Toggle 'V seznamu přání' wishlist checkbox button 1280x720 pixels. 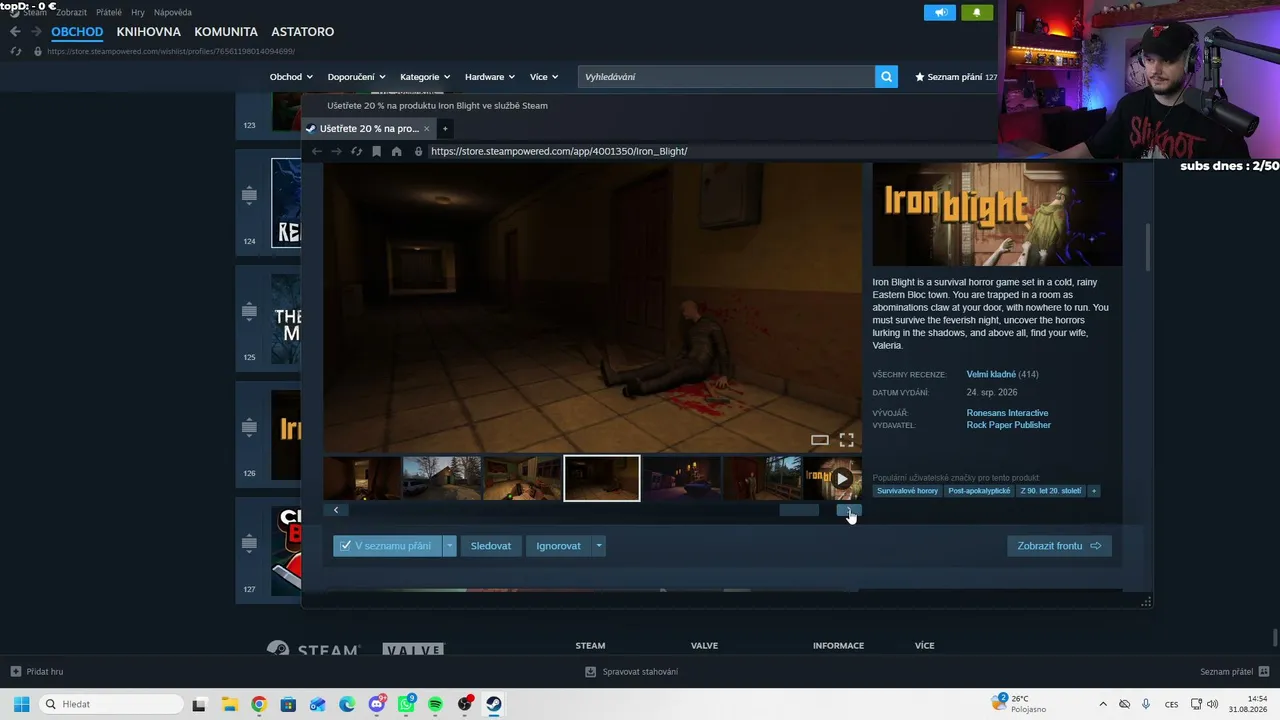point(387,546)
